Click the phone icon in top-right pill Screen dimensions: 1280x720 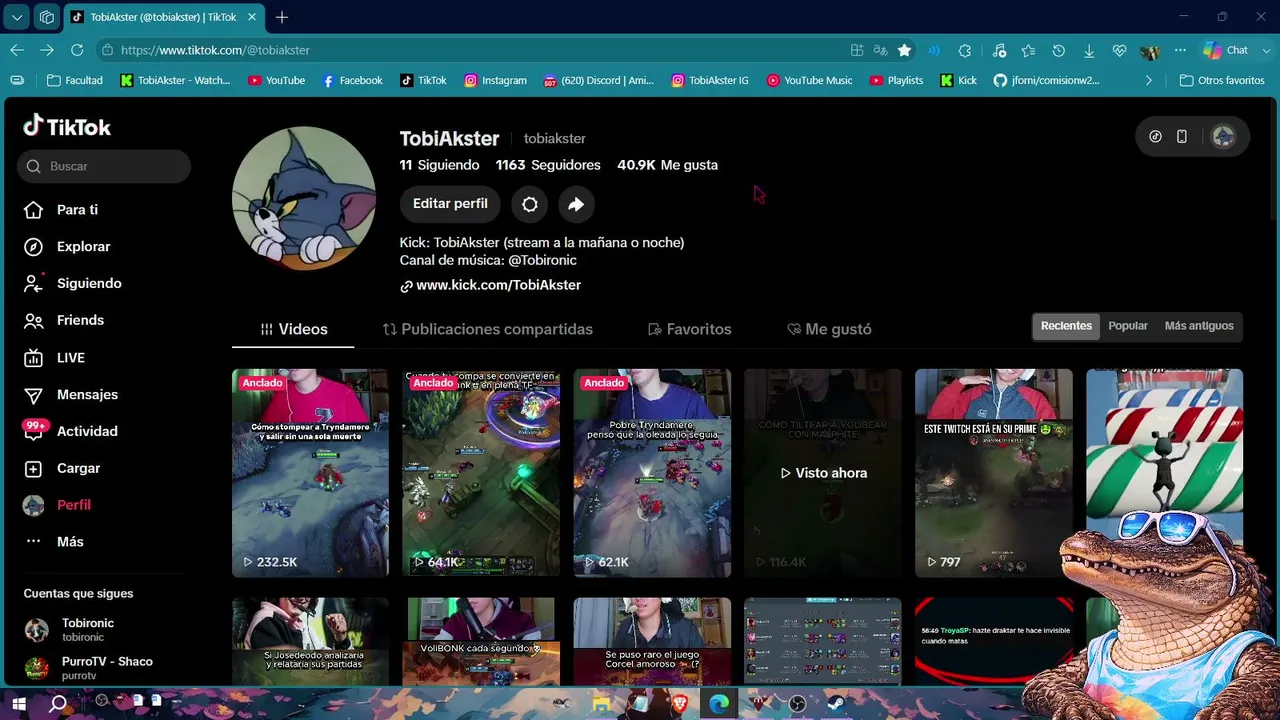1182,137
